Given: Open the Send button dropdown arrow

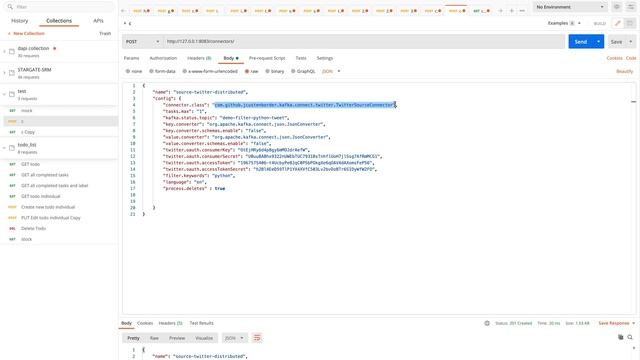Looking at the screenshot, I should coord(598,42).
